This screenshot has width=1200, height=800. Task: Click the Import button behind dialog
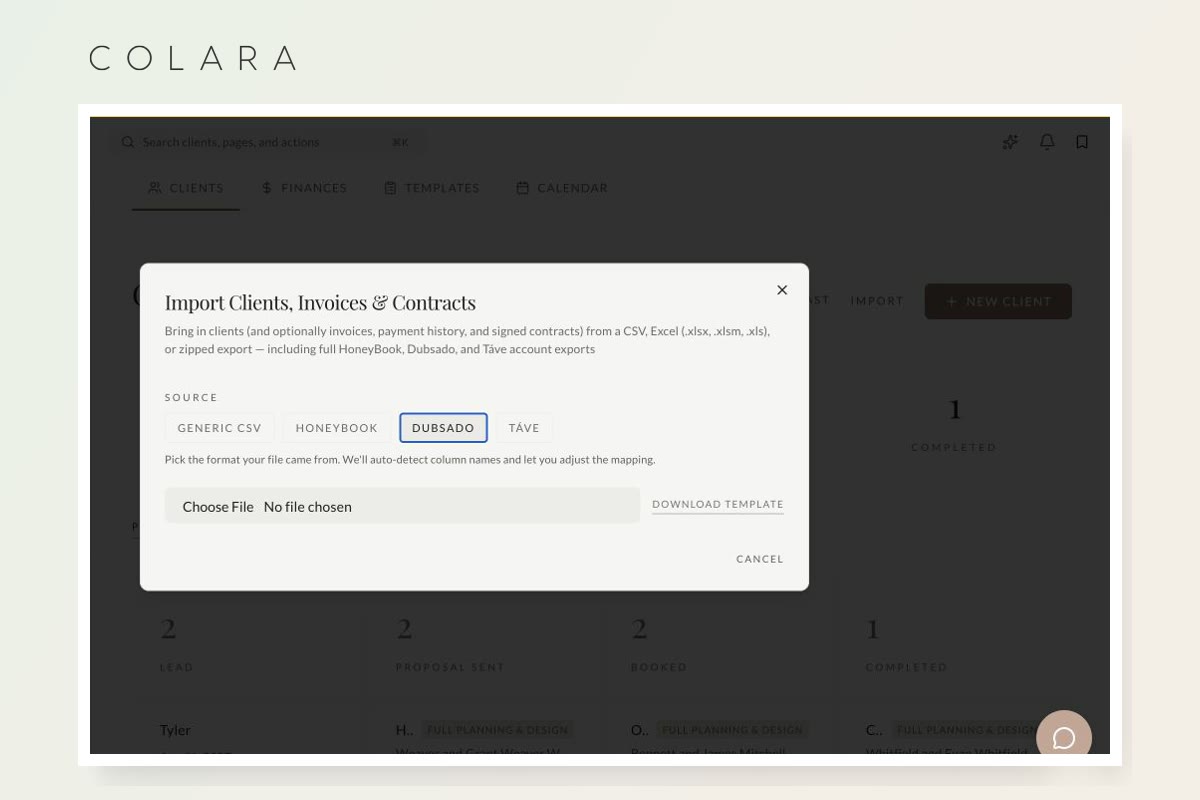pos(877,301)
